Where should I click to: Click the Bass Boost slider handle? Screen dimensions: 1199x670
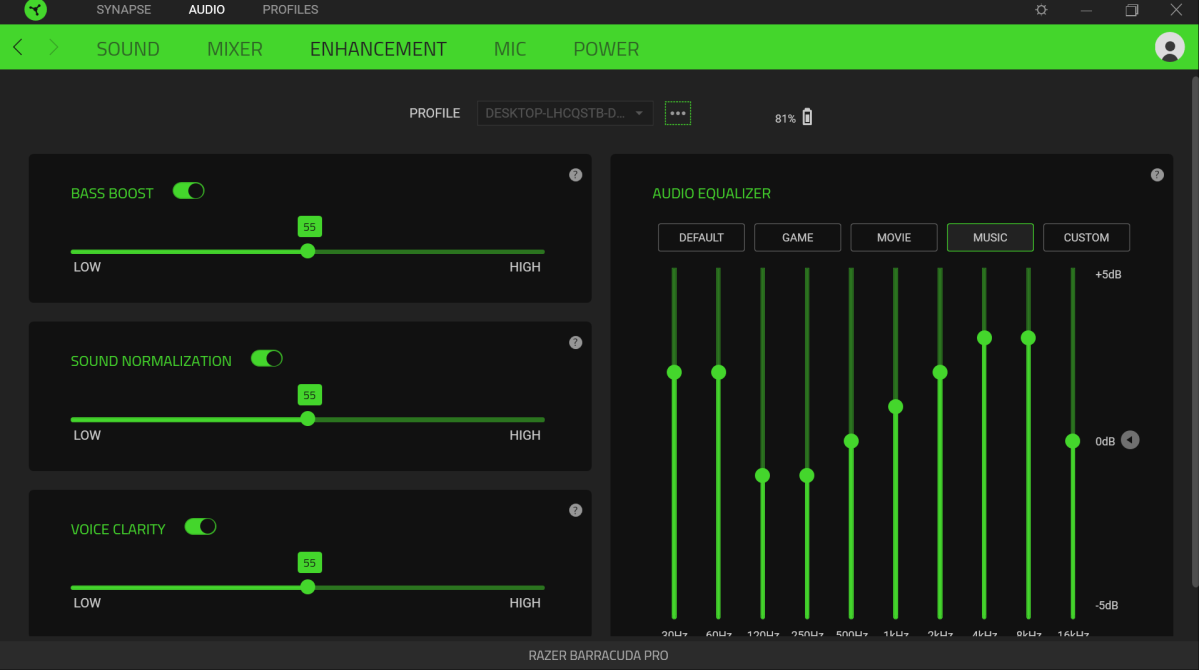[x=307, y=251]
